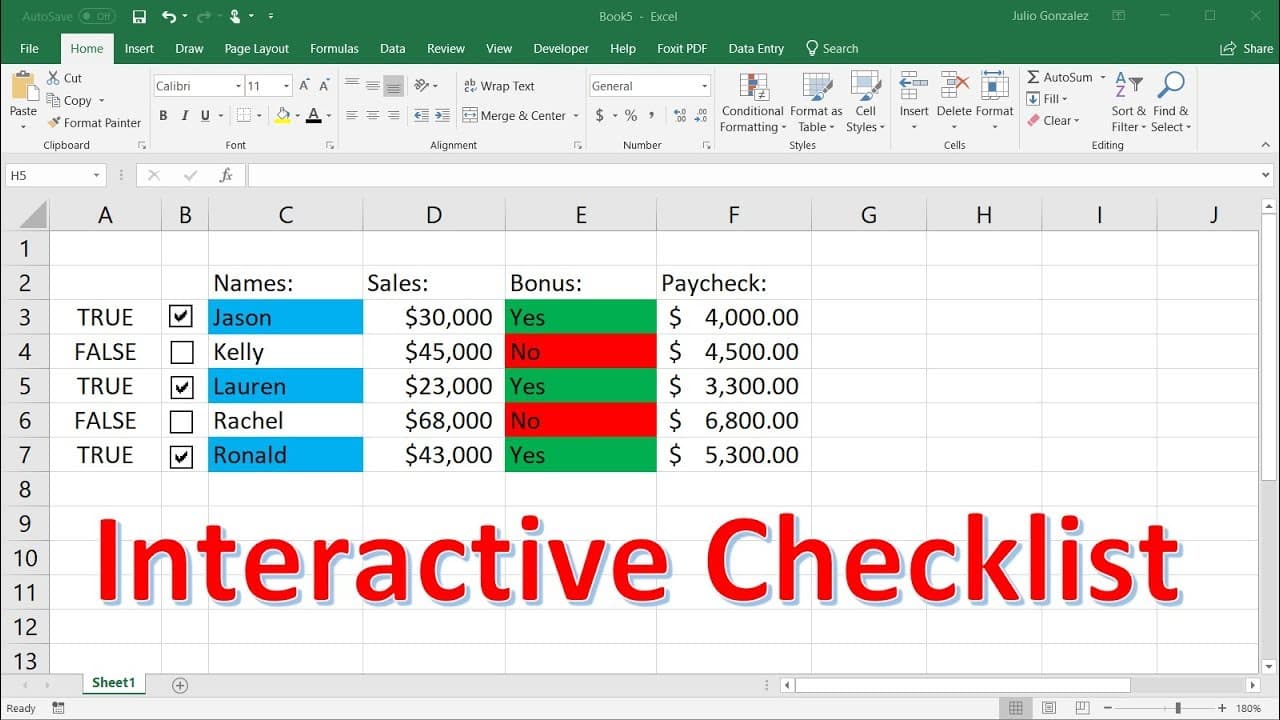
Task: Toggle the AutoSave switch
Action: 97,16
